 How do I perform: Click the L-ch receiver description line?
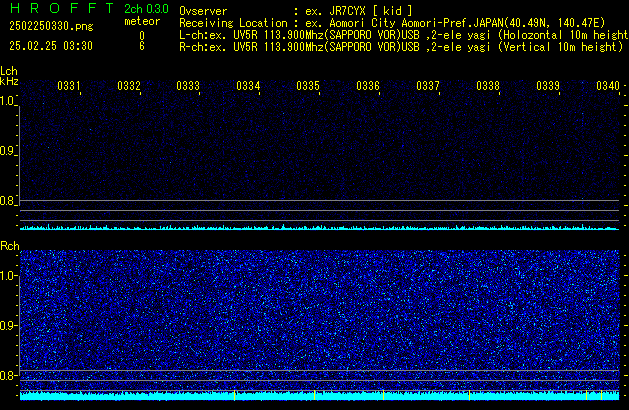[x=404, y=35]
